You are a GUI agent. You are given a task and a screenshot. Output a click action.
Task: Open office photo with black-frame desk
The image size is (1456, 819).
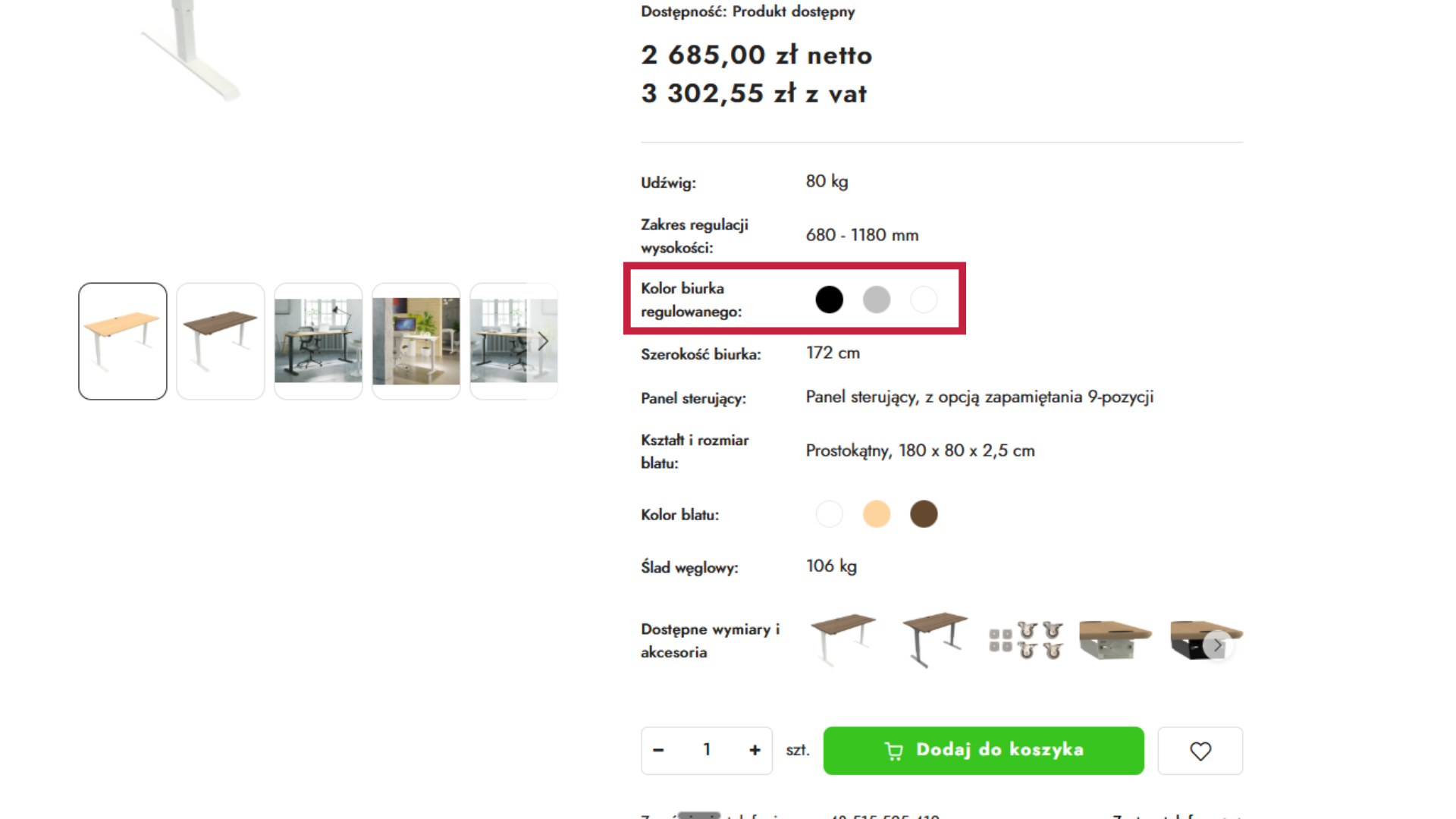tap(318, 341)
